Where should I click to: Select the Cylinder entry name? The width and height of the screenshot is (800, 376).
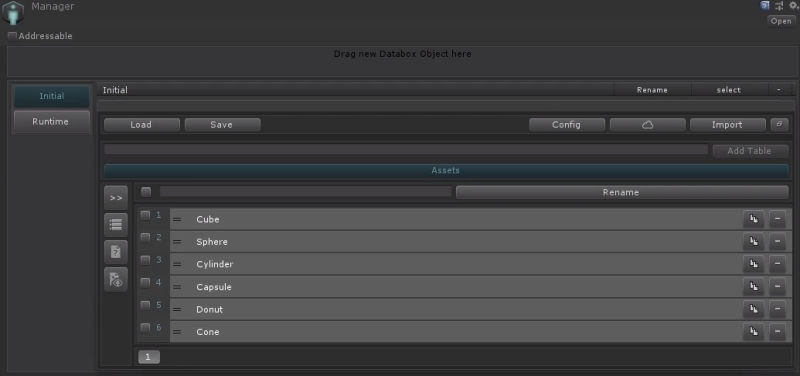point(215,264)
